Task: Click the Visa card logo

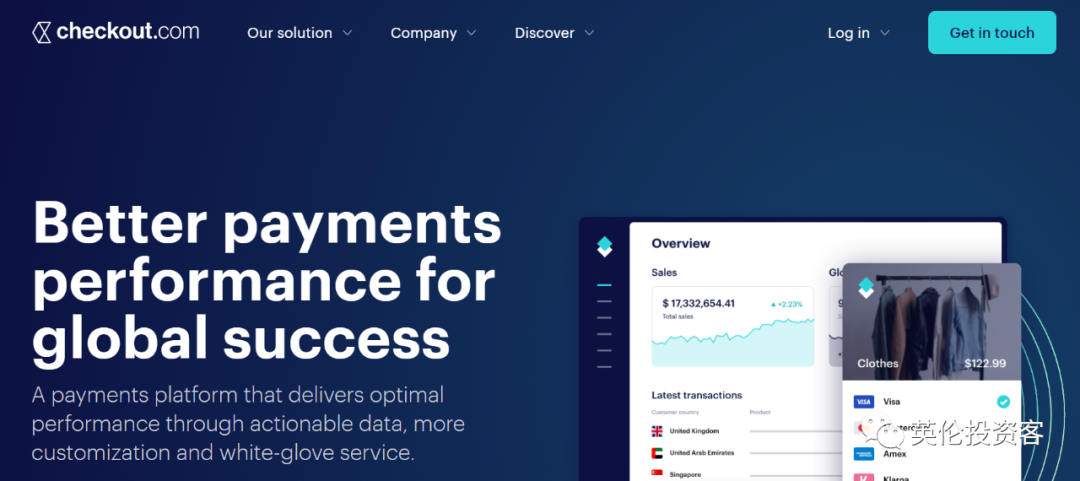Action: click(x=864, y=401)
